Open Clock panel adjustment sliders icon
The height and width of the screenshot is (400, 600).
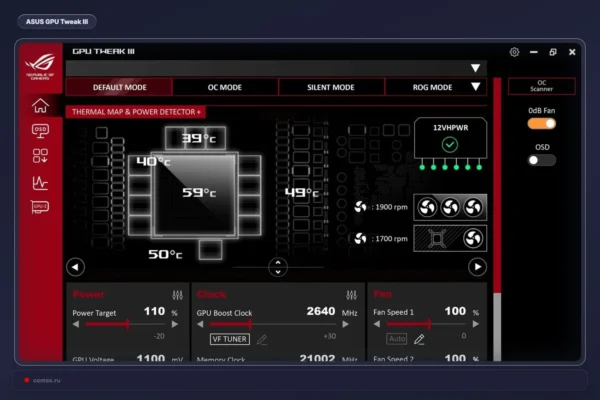[351, 295]
